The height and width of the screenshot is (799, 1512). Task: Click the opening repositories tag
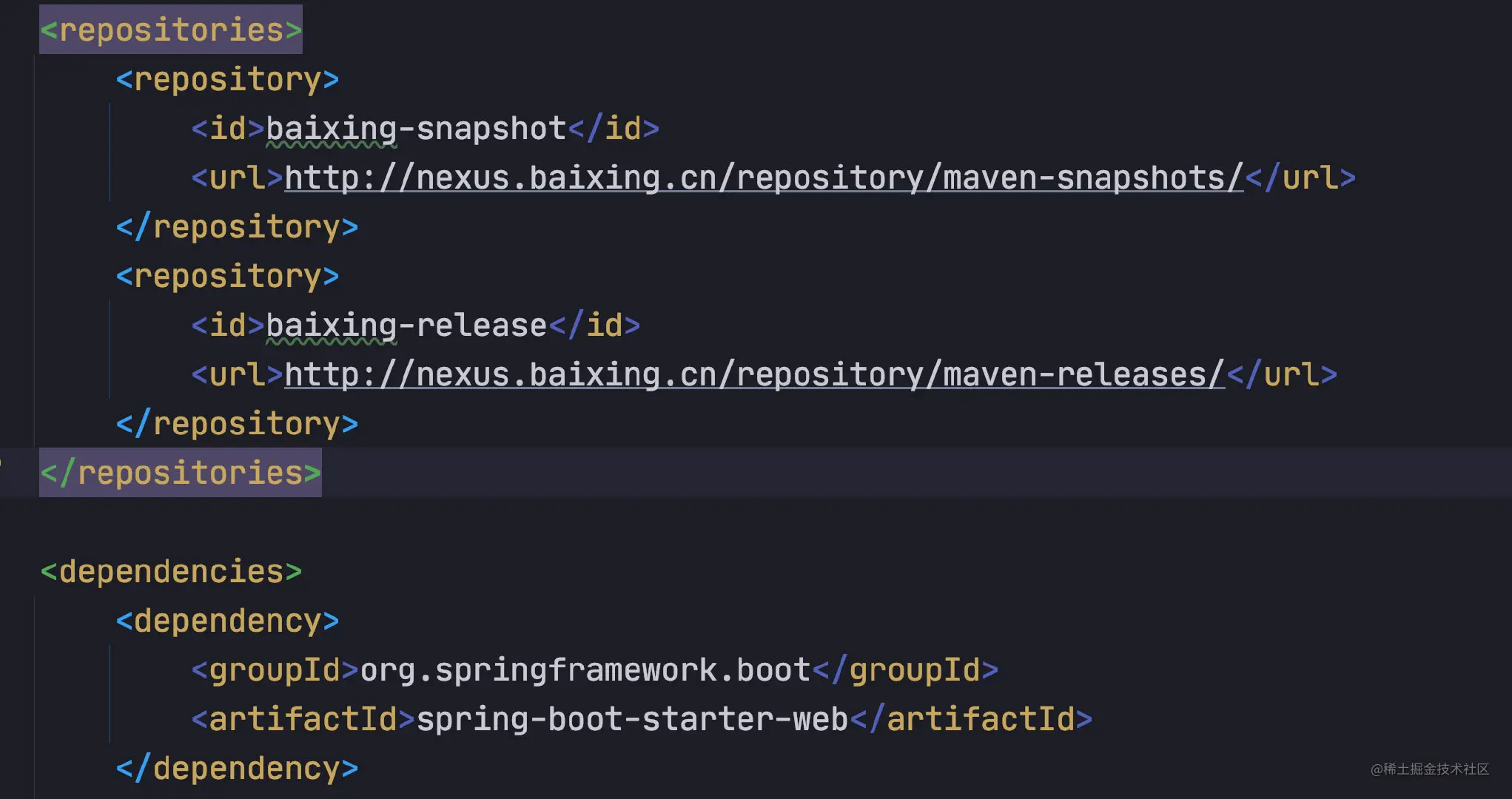coord(171,30)
